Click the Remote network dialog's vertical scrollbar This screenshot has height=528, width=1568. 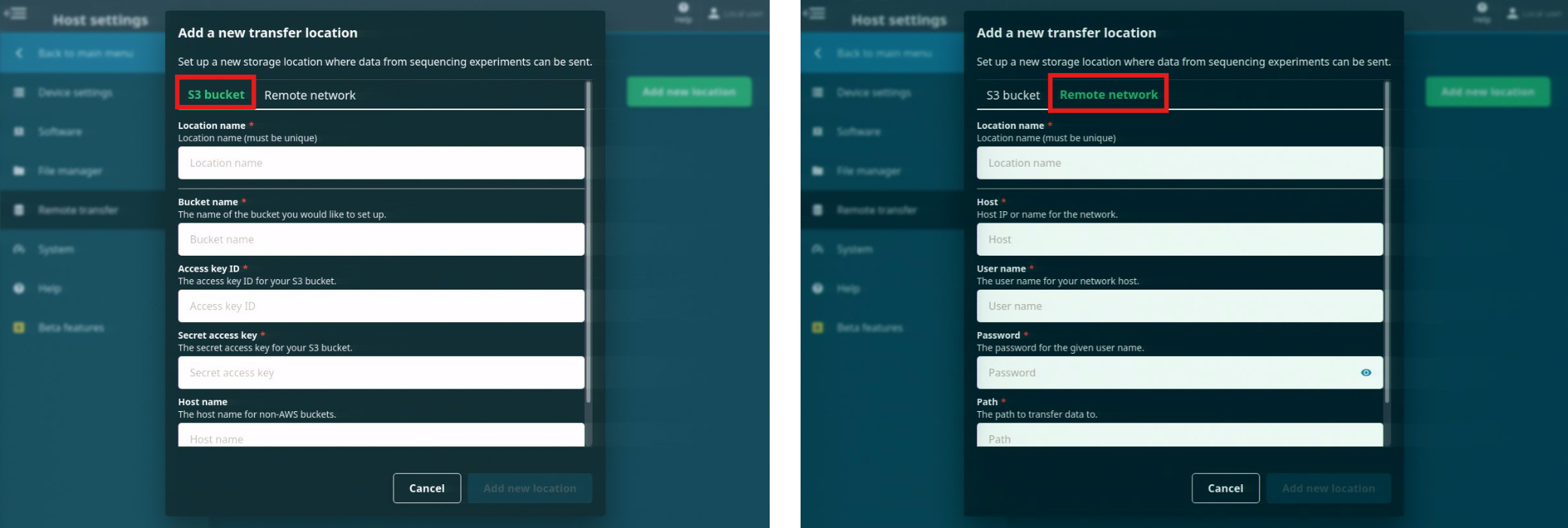[x=1388, y=241]
